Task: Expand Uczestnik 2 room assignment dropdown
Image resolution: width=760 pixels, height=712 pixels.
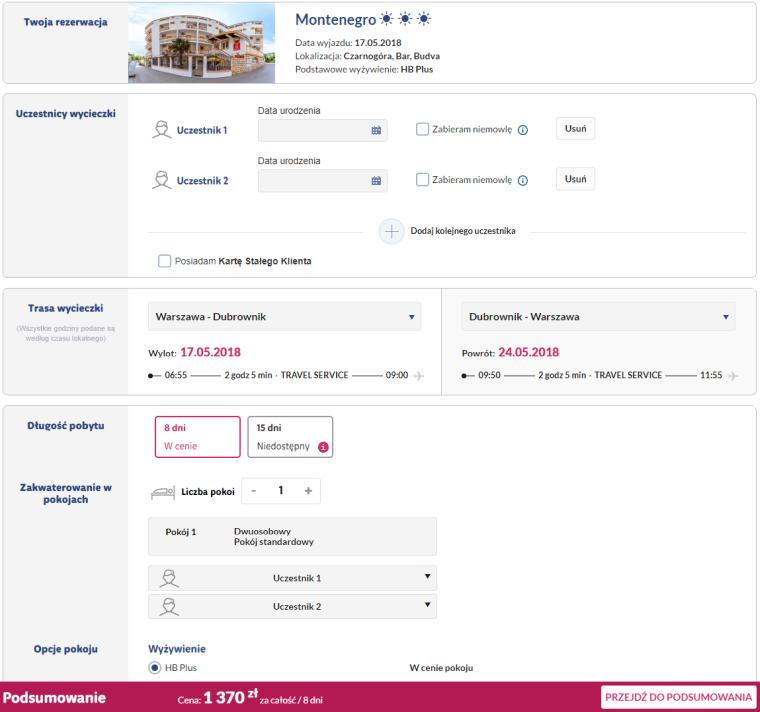Action: [x=292, y=606]
